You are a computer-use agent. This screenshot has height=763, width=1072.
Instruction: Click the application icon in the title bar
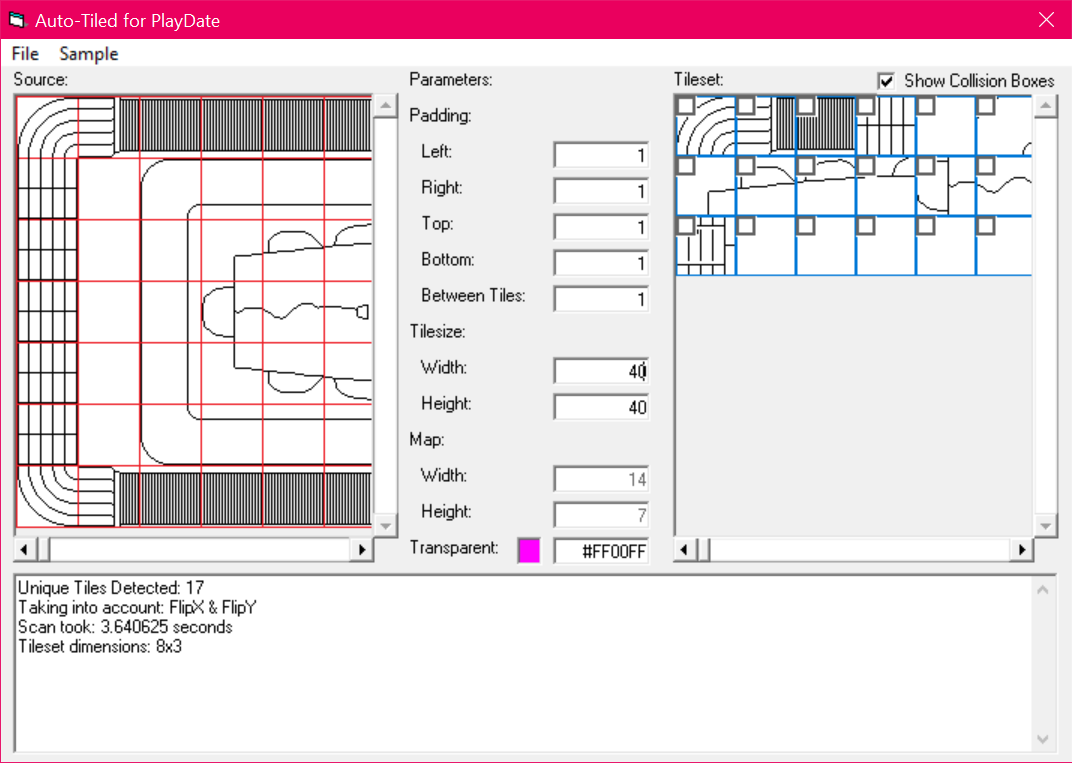click(17, 20)
